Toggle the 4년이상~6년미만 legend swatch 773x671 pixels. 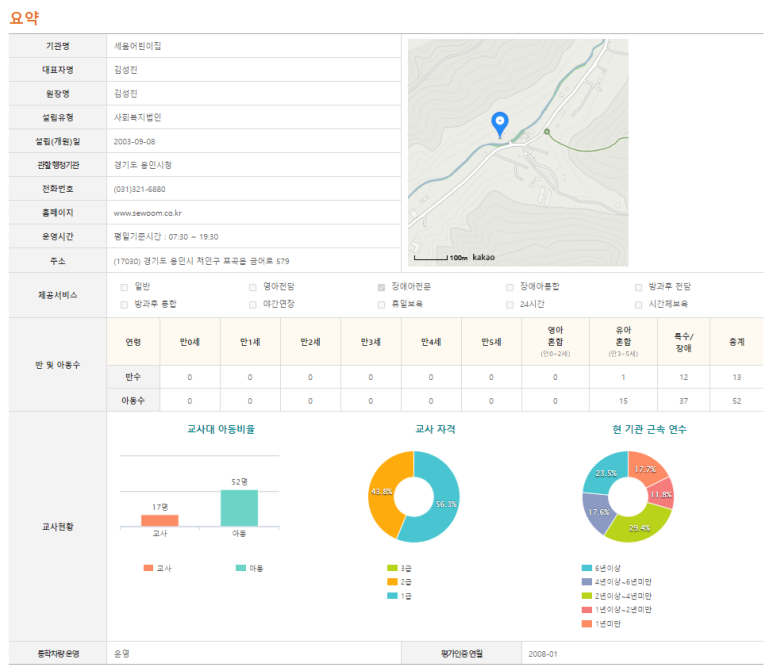[587, 582]
